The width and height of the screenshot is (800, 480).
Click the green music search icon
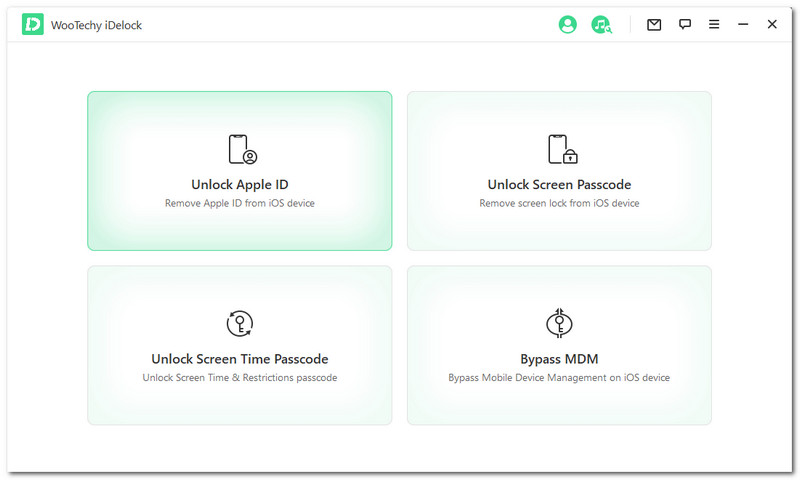(601, 25)
